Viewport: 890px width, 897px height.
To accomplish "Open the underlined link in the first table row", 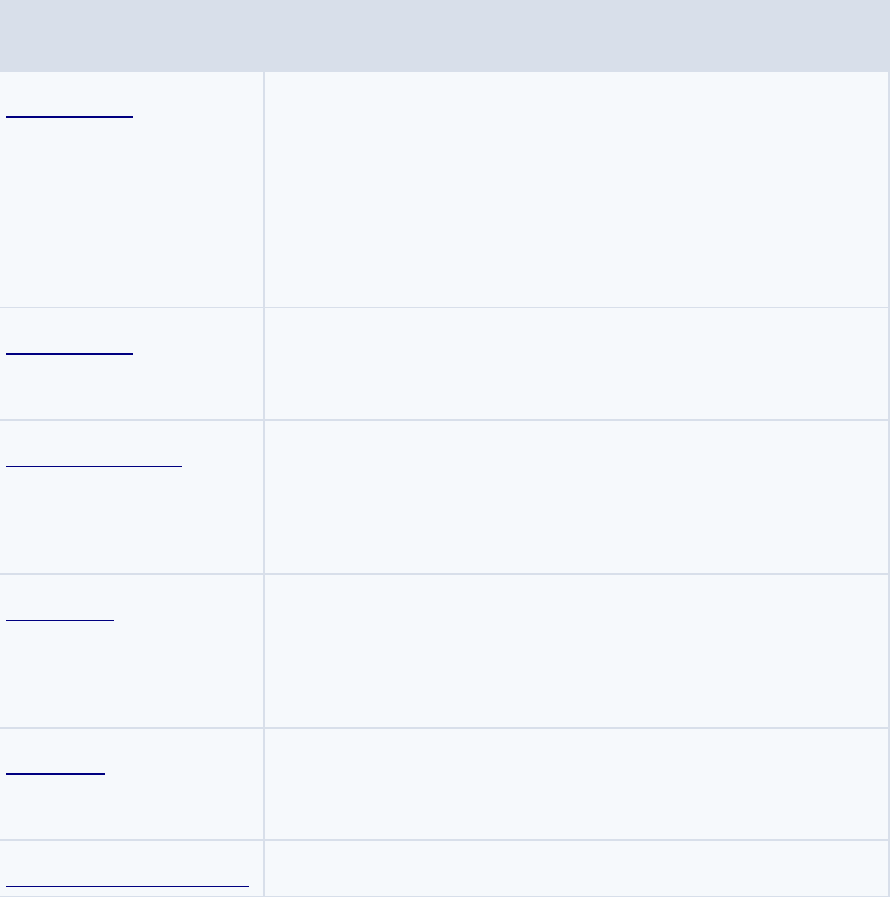I will point(69,112).
